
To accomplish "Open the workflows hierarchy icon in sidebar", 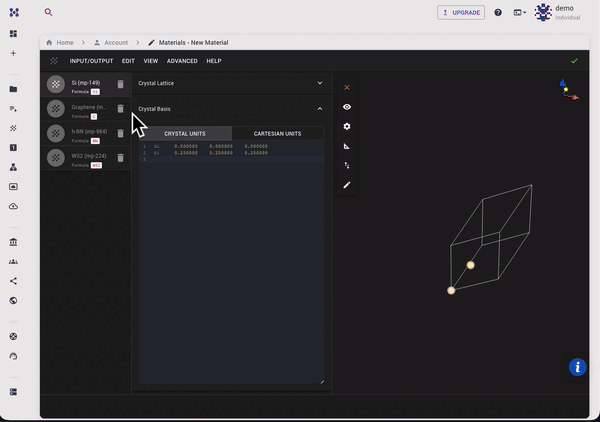I will (x=13, y=167).
